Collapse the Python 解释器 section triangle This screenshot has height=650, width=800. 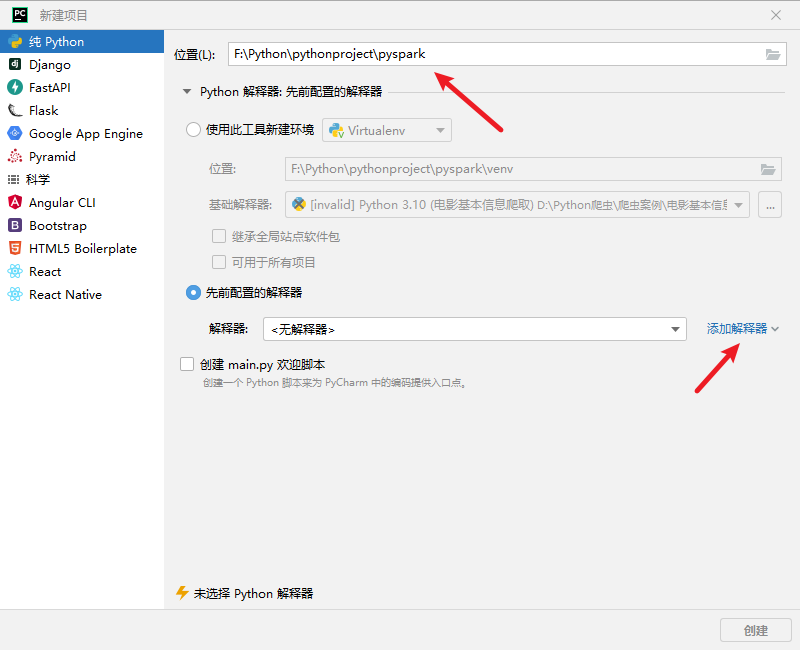click(187, 91)
